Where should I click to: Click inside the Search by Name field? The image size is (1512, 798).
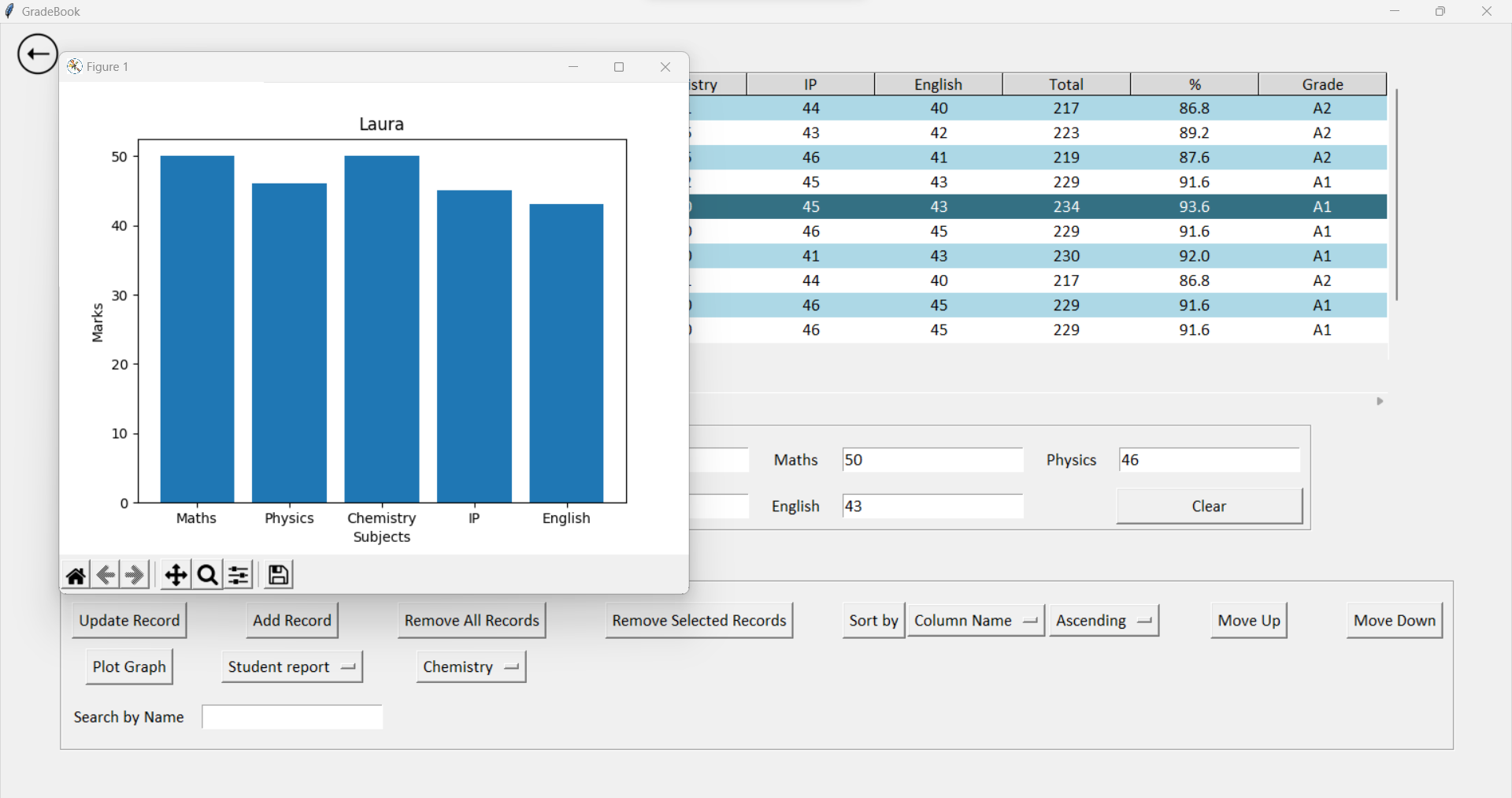click(291, 717)
